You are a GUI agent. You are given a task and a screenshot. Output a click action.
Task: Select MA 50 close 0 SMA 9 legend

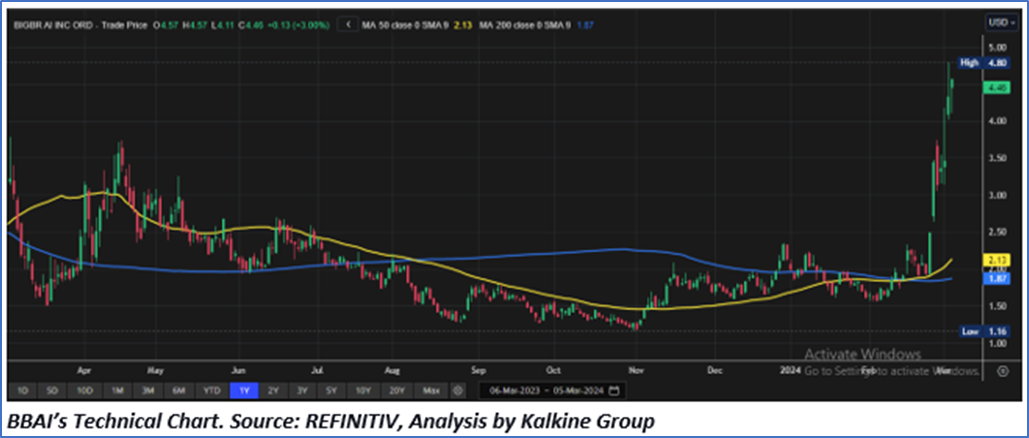point(408,25)
